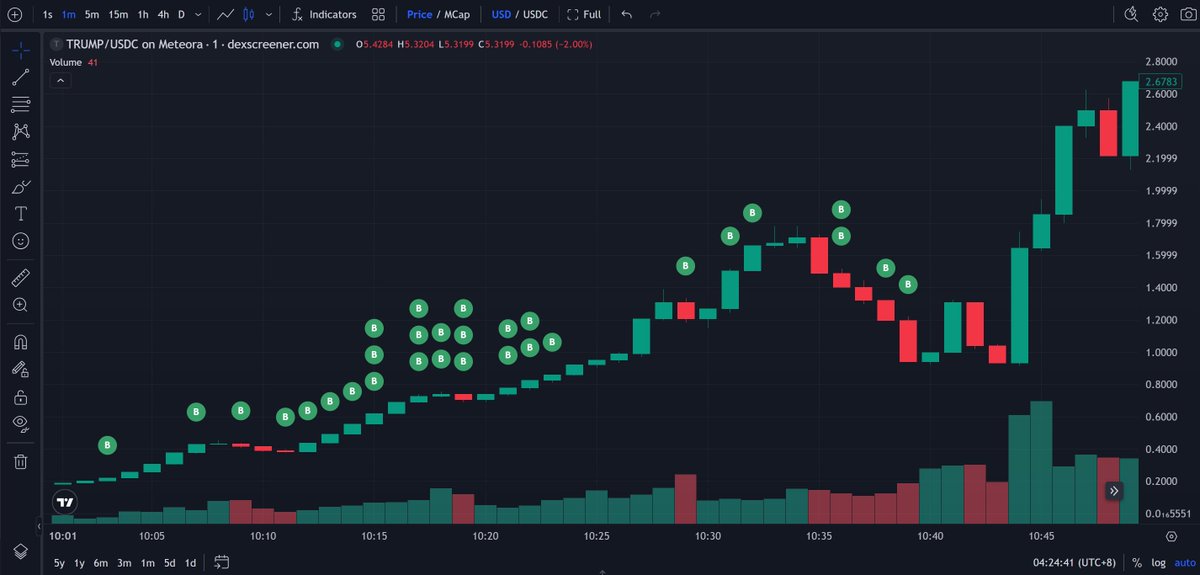Open the quick search icon
This screenshot has width=1200, height=575.
(1131, 15)
